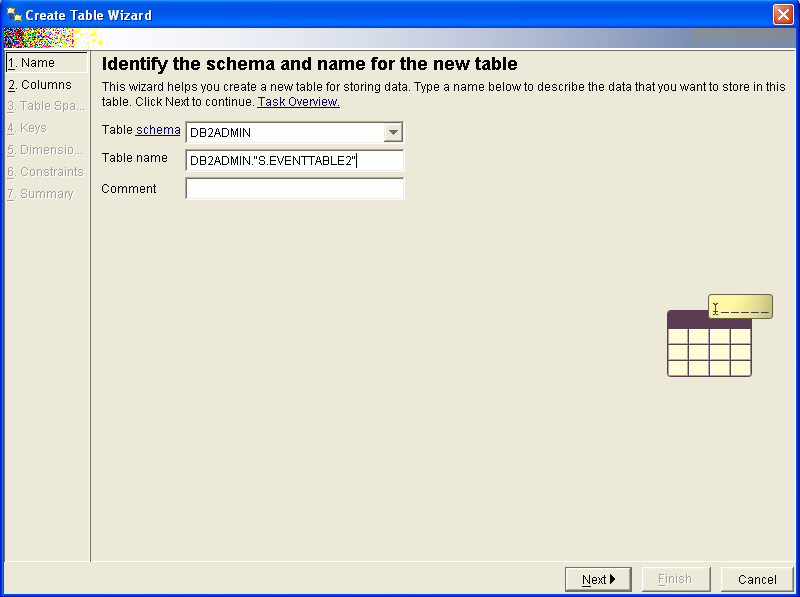The image size is (800, 597).
Task: Open the 5. Dimensio... step
Action: point(45,150)
